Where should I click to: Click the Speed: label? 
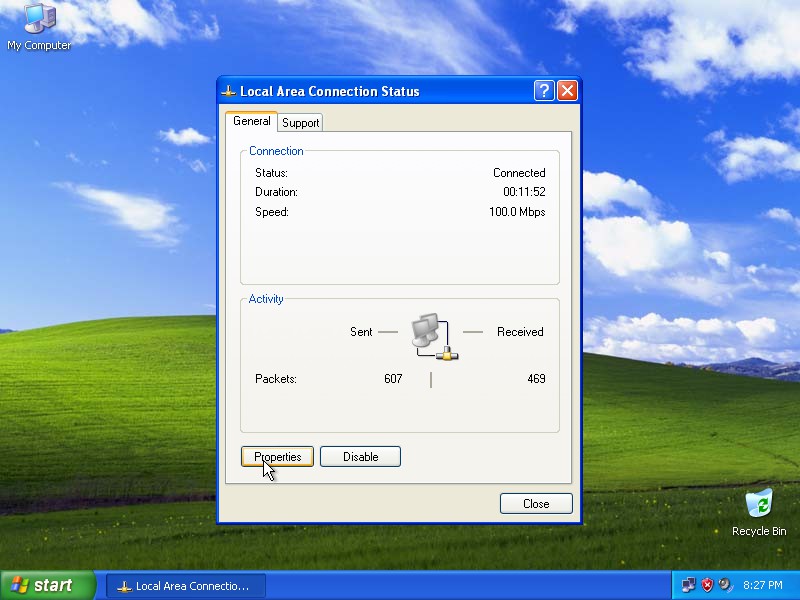tap(271, 212)
